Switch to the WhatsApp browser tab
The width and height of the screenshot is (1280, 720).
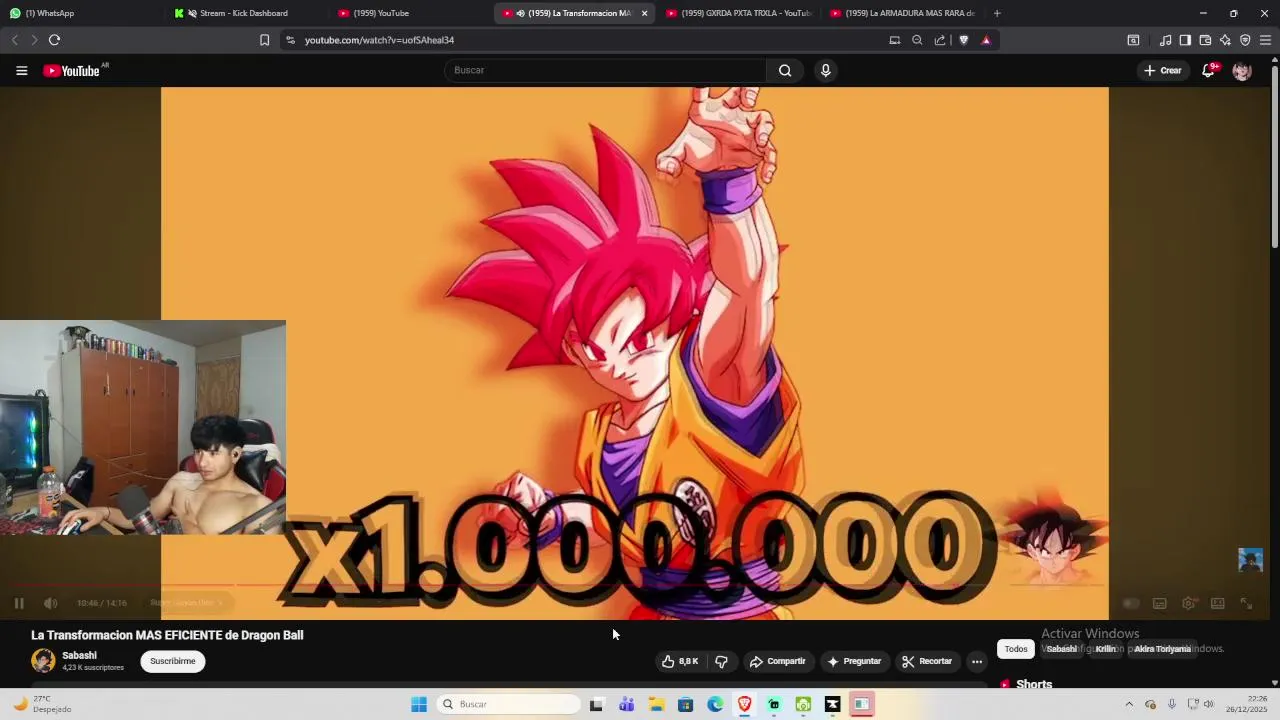(x=80, y=13)
